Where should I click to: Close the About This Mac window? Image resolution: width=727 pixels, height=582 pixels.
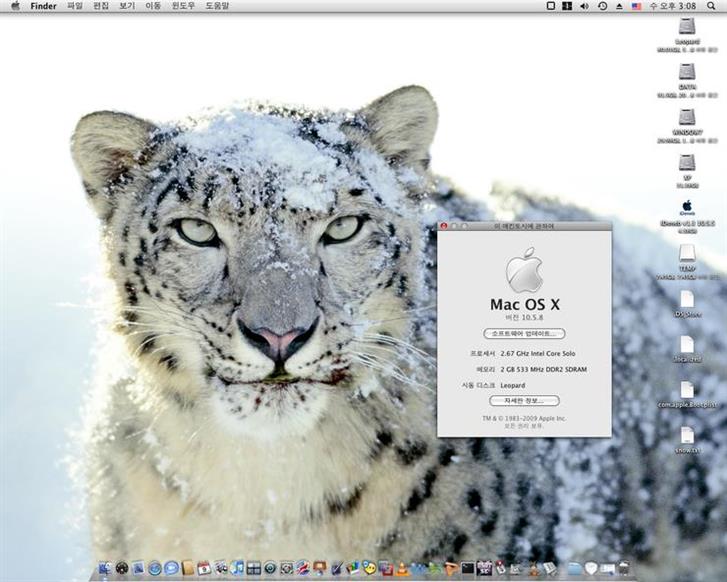[x=444, y=226]
